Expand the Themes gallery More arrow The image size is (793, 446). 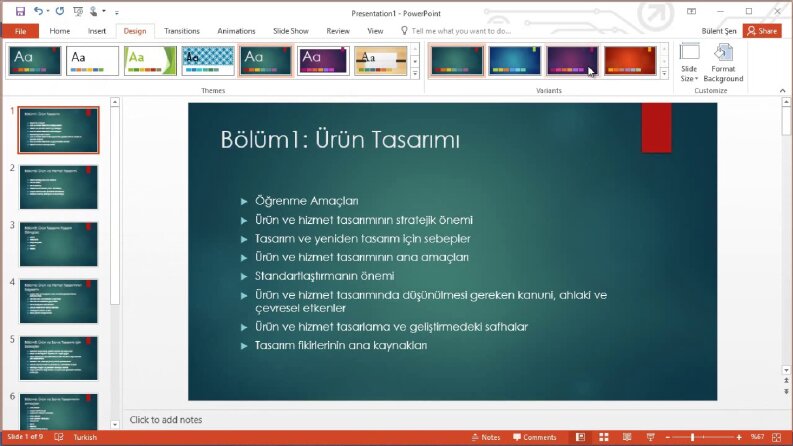(x=415, y=74)
